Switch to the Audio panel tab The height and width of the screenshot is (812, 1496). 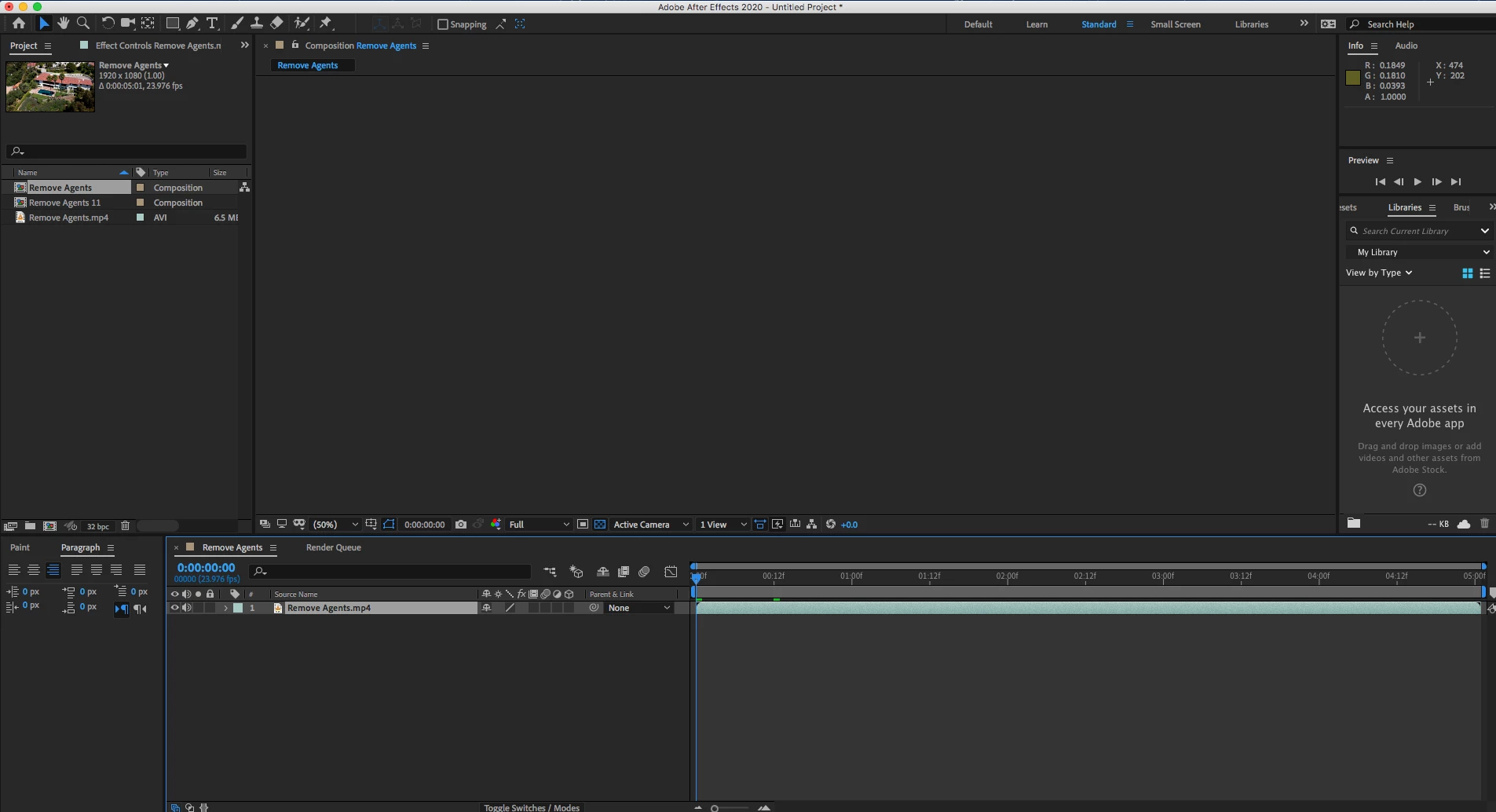[x=1406, y=46]
